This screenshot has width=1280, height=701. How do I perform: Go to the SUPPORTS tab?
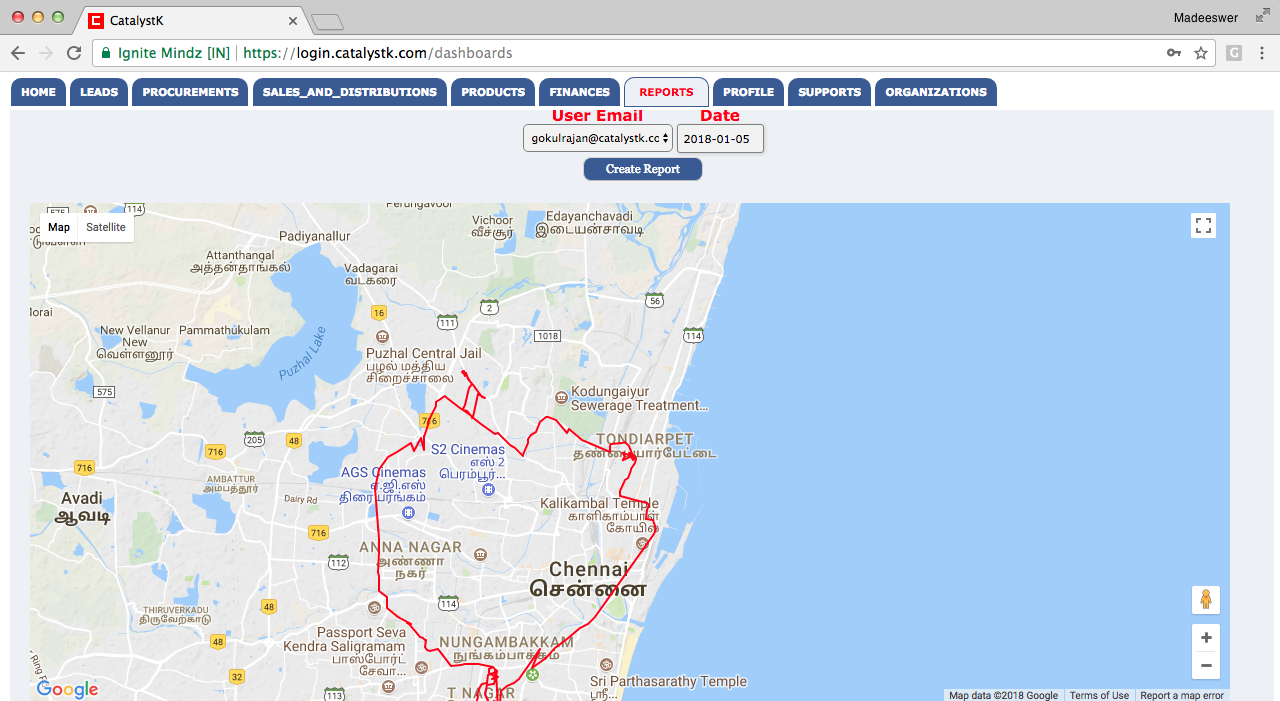tap(830, 92)
